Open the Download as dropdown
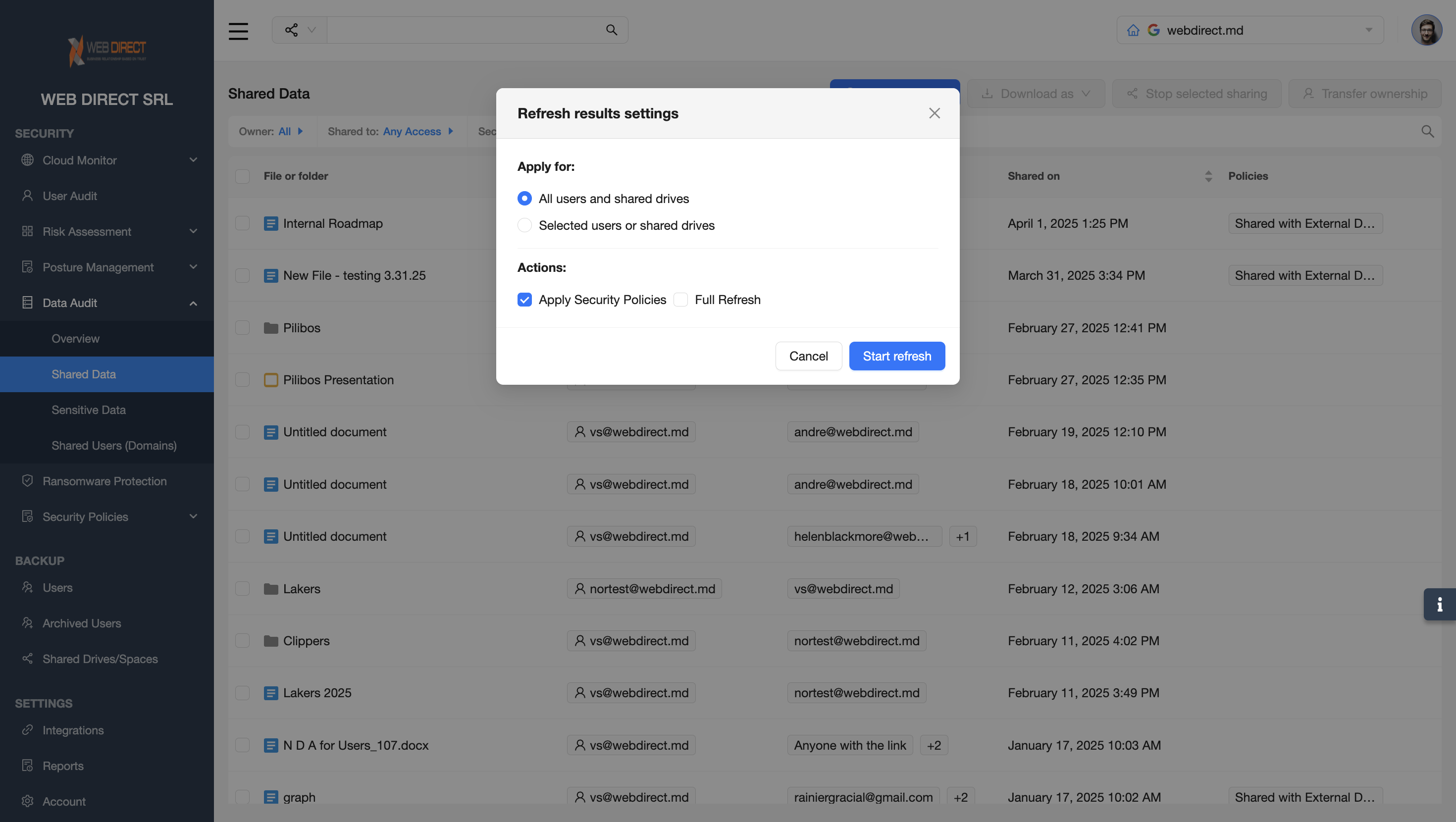 point(1036,94)
